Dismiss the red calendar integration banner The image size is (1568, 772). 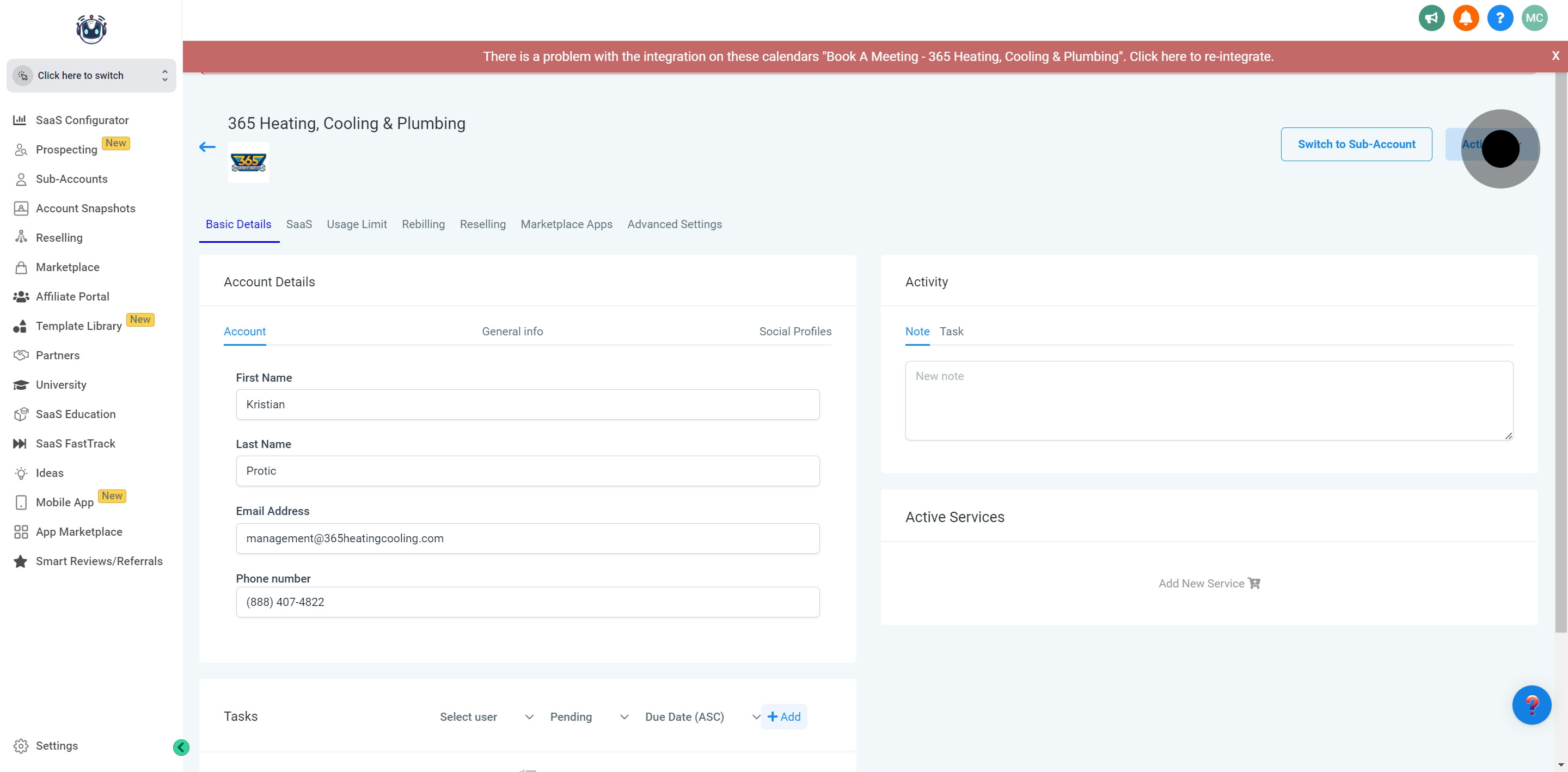tap(1555, 56)
